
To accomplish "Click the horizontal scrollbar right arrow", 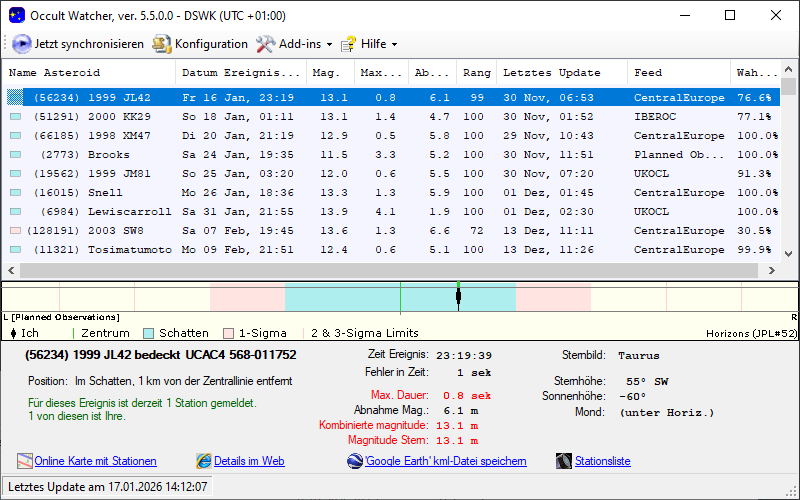I will [771, 270].
